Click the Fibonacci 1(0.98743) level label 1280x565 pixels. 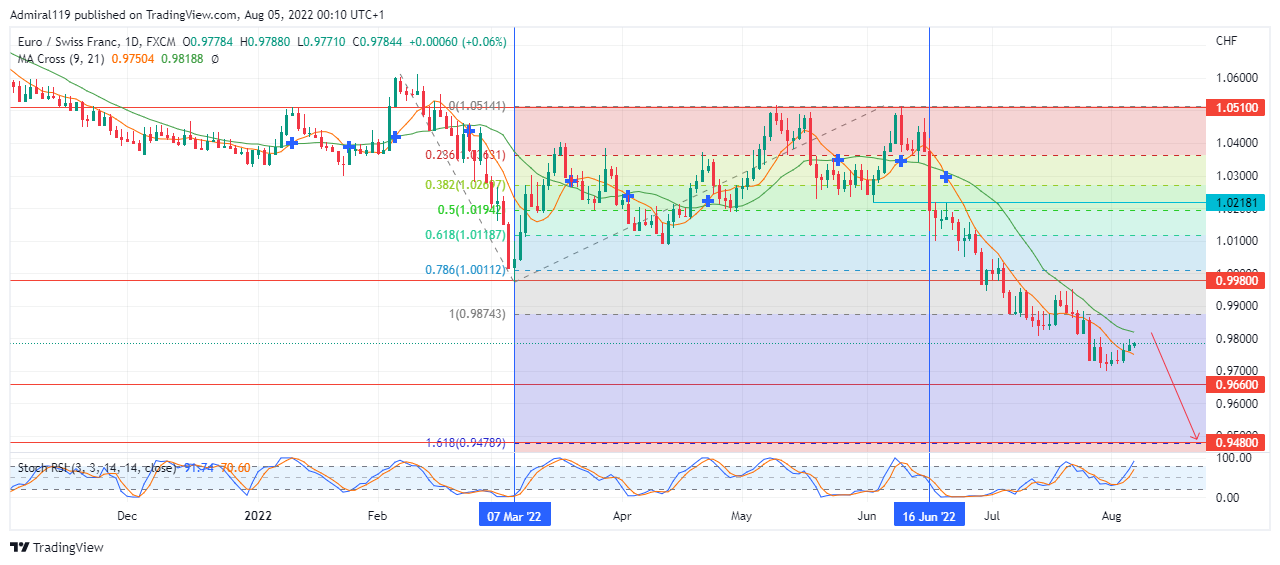(x=476, y=314)
